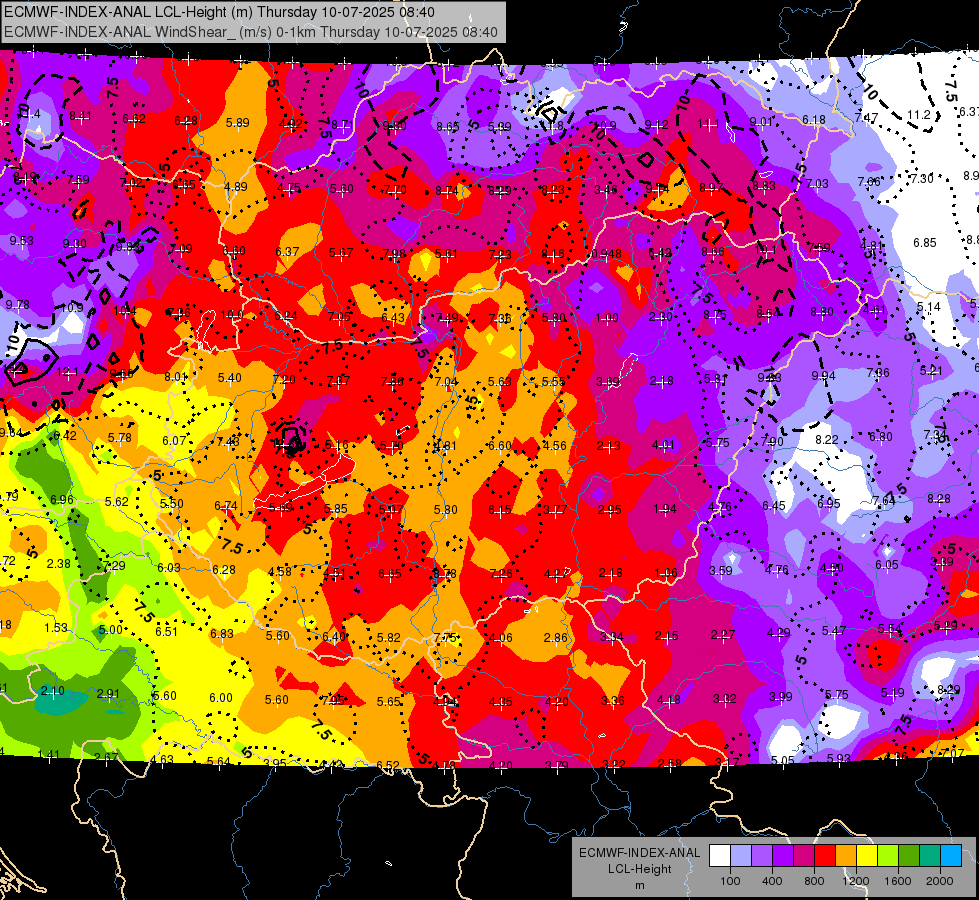
Task: Click the 6.18 grid value
Action: coord(814,120)
